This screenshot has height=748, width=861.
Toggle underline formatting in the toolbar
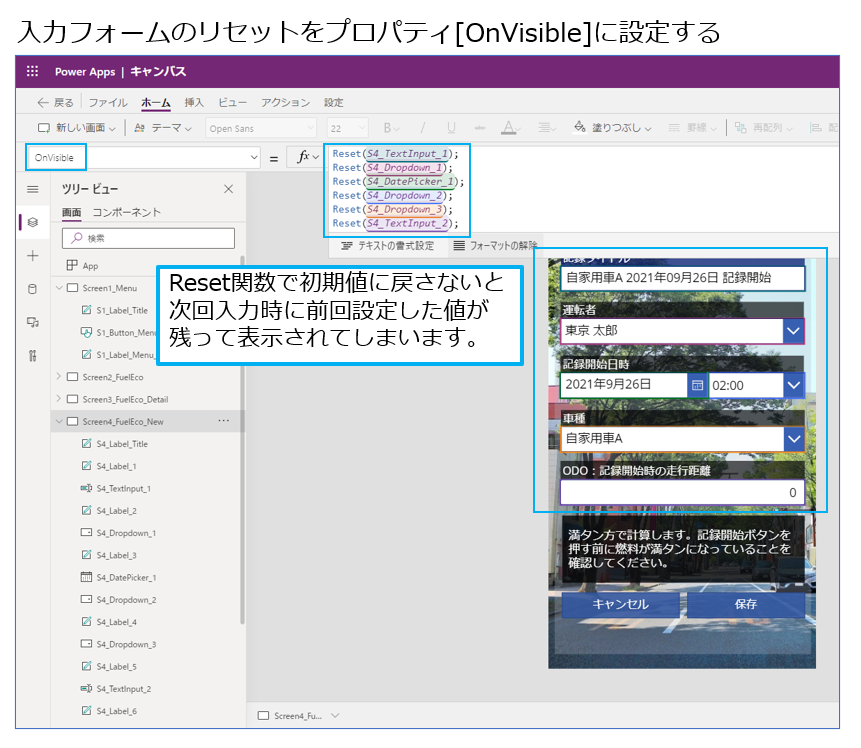[450, 125]
